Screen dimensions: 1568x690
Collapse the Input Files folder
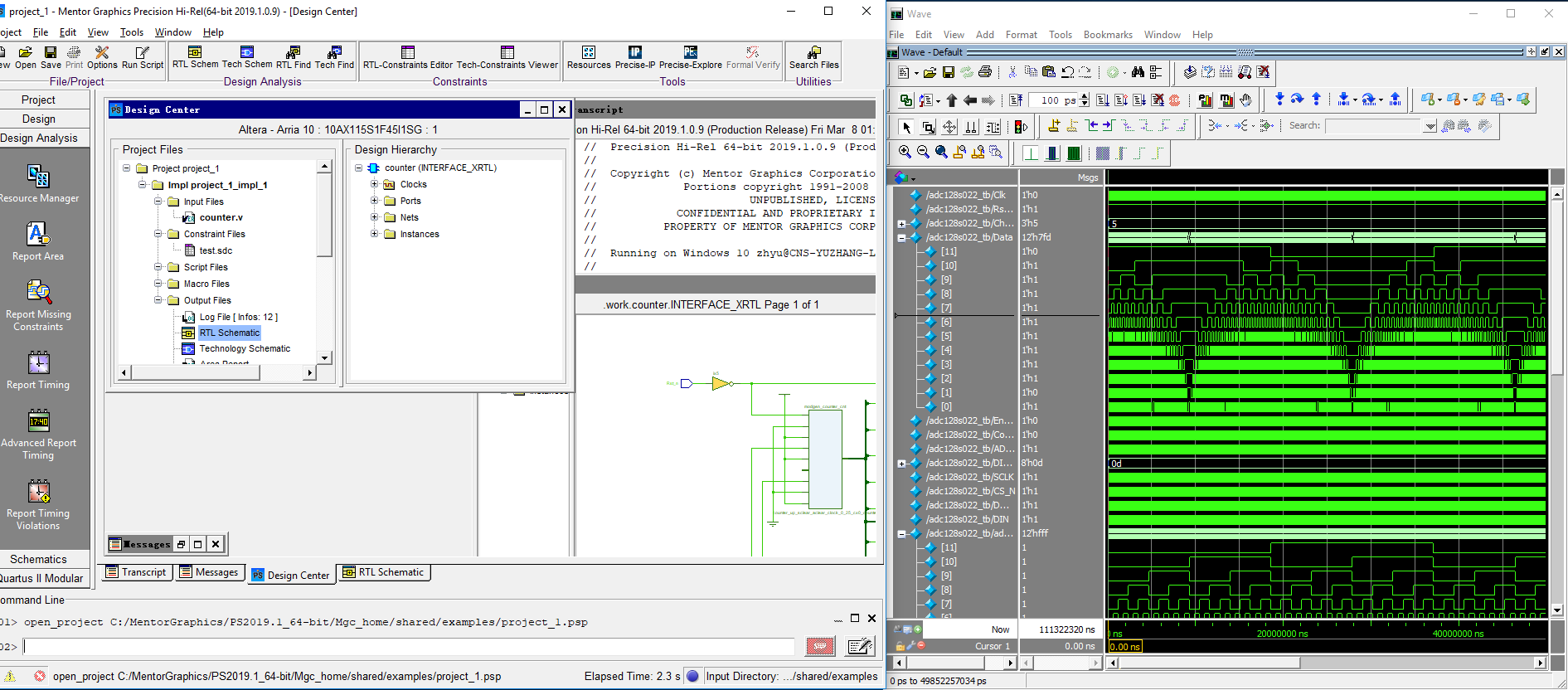coord(158,202)
